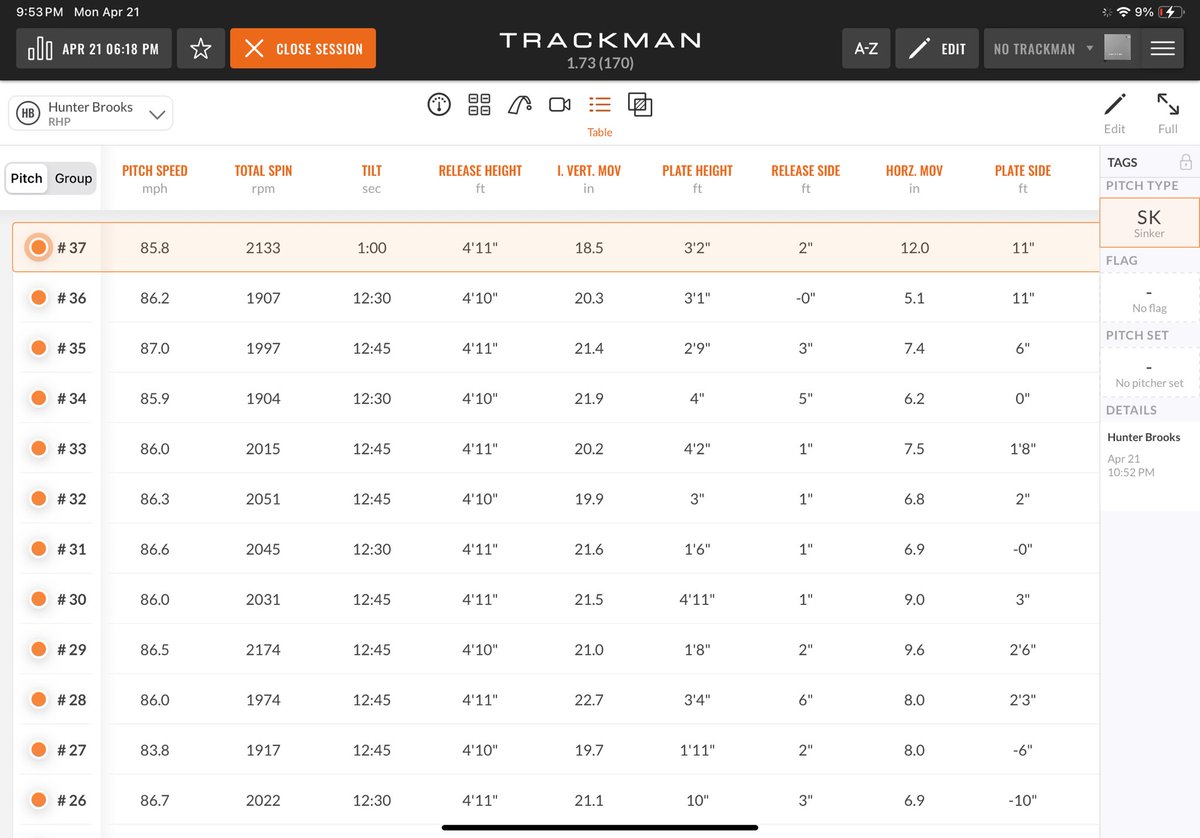Toggle the orange dot for pitch #35
Viewport: 1200px width, 838px height.
pos(38,348)
